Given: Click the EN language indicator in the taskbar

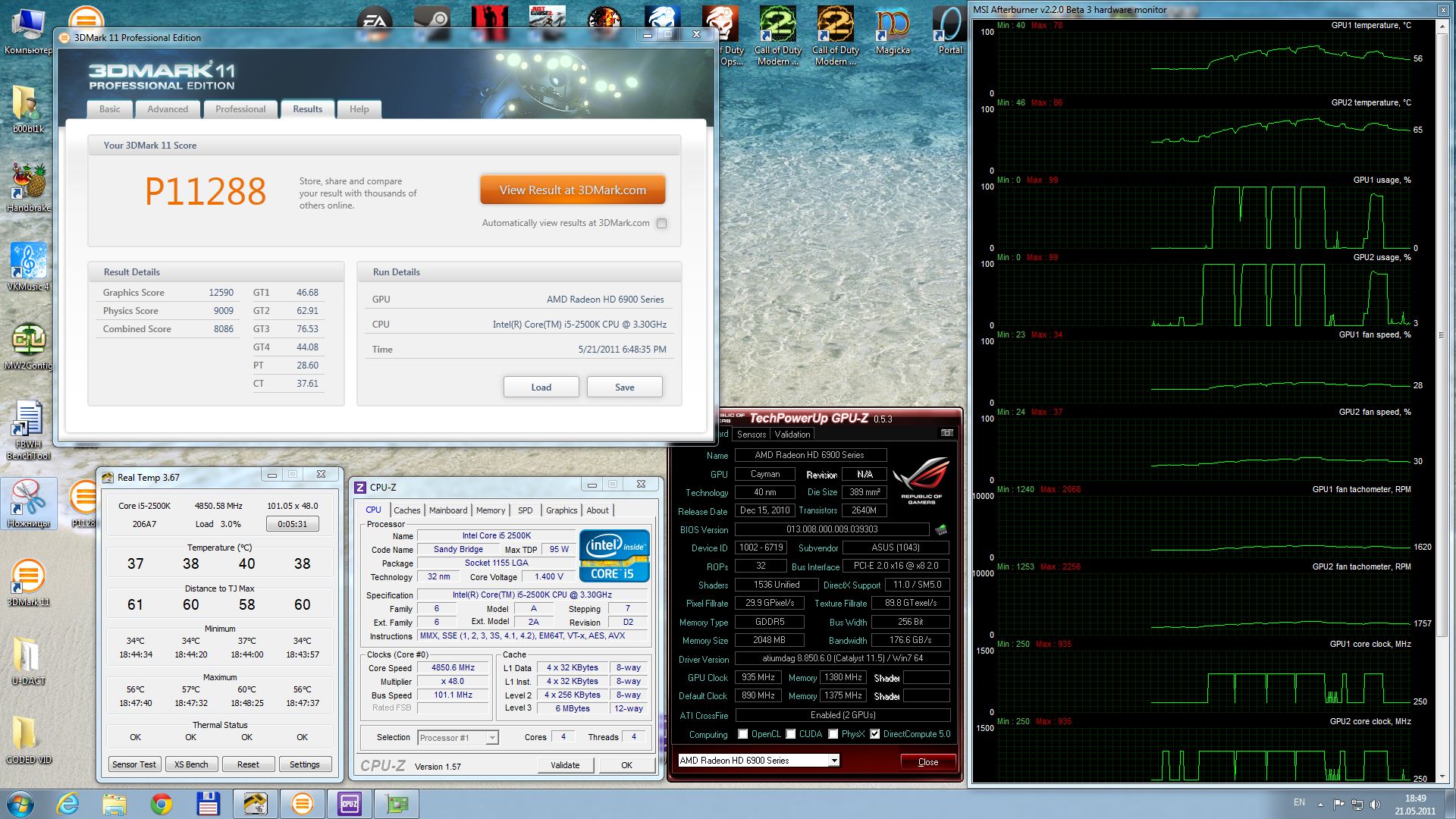Looking at the screenshot, I should click(x=1299, y=802).
